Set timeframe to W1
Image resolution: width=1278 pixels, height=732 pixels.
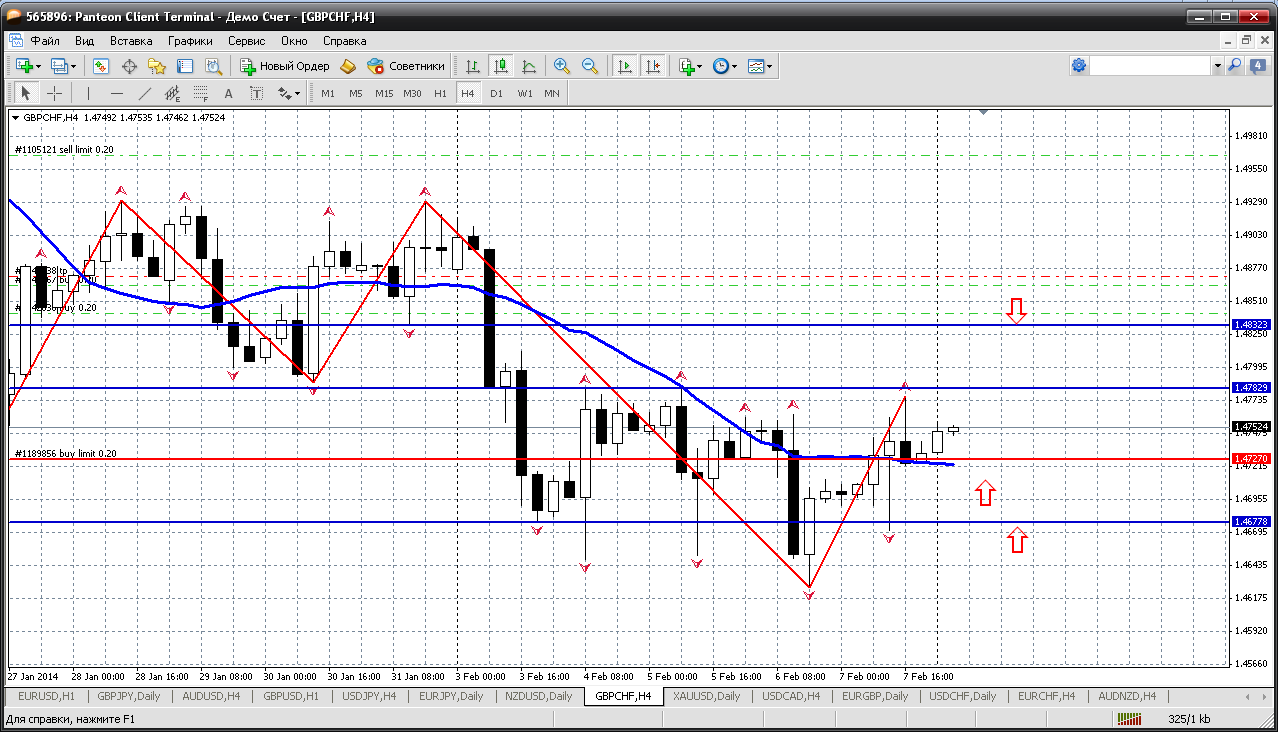524,93
